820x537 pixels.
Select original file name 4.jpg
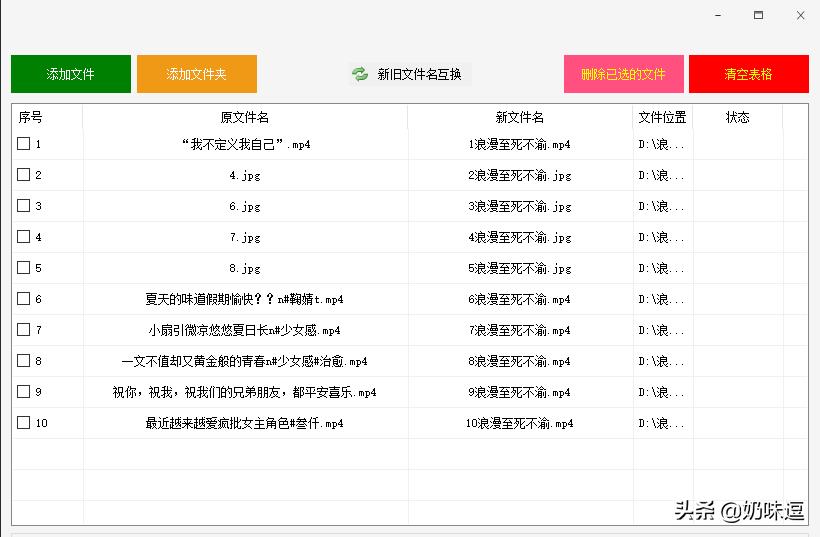[245, 175]
